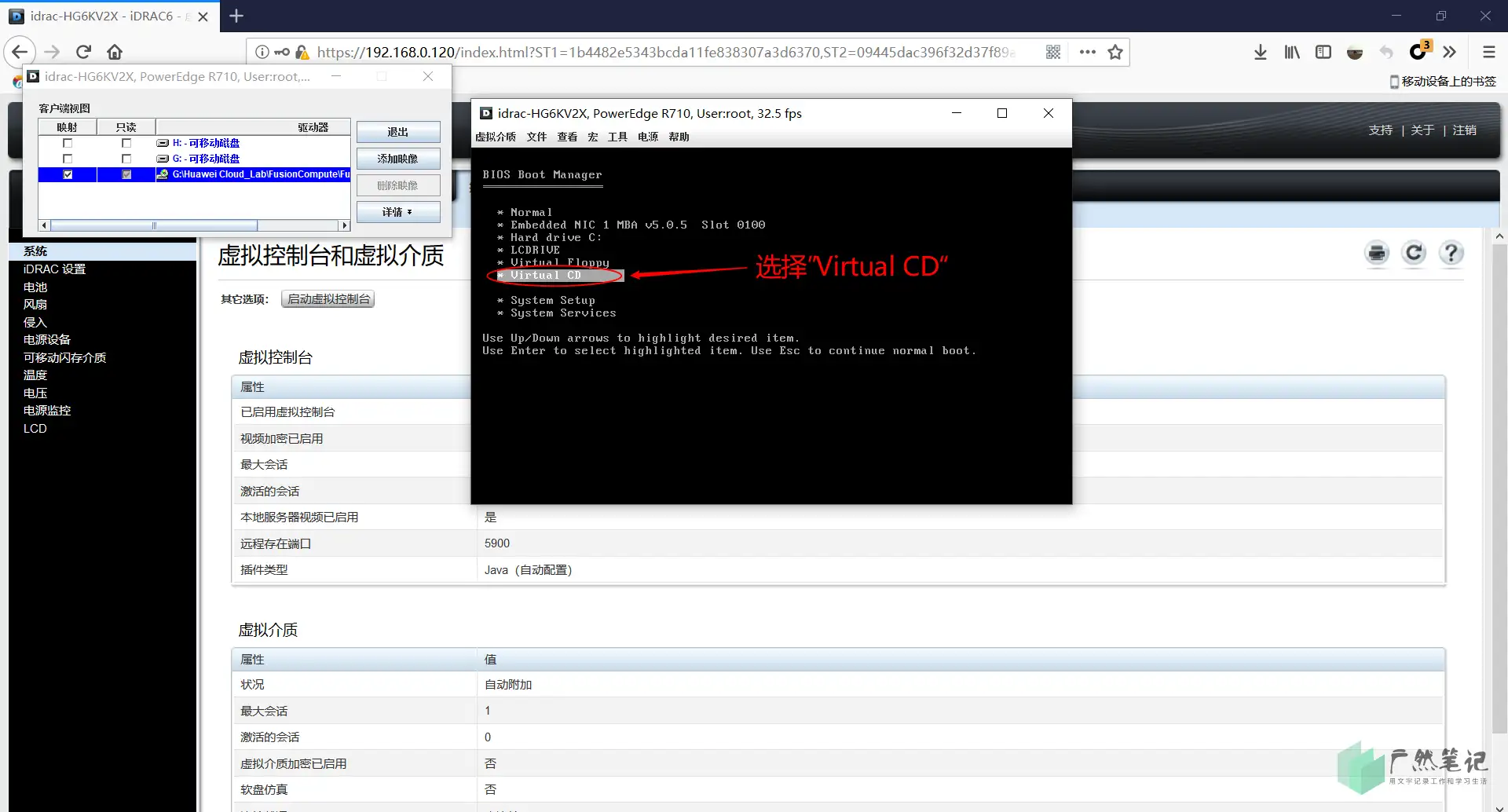Screen dimensions: 1508x812
Task: Click the insecure lock warning icon
Action: 302,52
